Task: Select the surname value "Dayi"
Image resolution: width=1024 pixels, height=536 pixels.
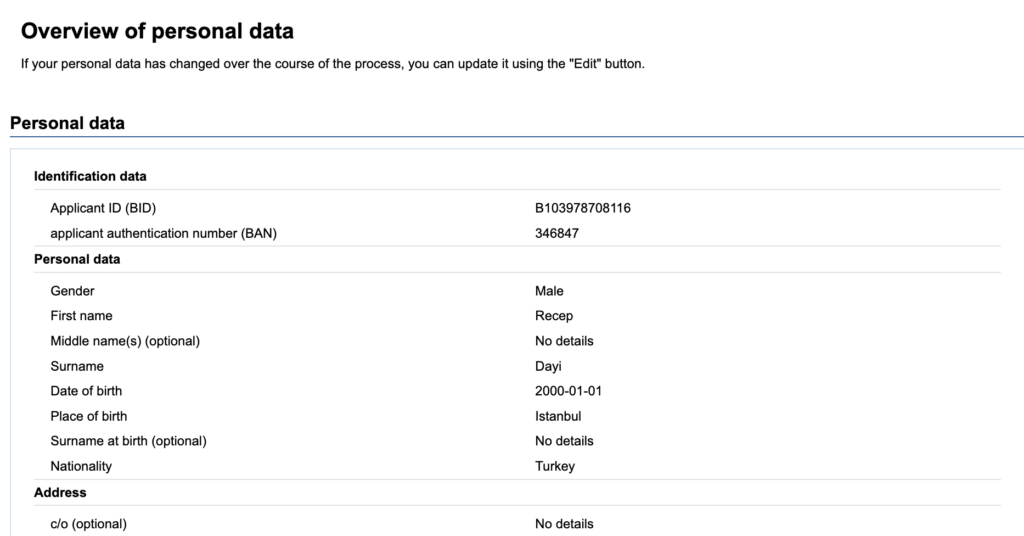Action: click(548, 366)
